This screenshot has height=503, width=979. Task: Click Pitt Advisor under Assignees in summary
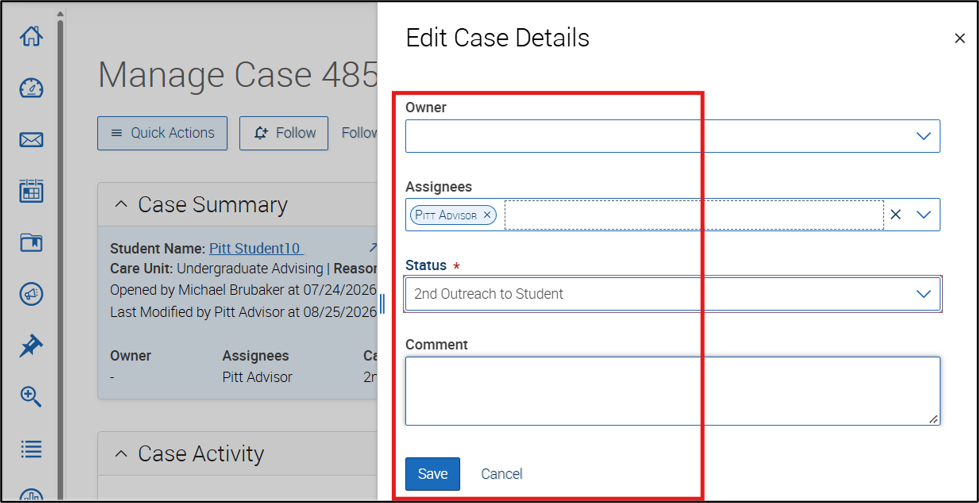pyautogui.click(x=257, y=377)
